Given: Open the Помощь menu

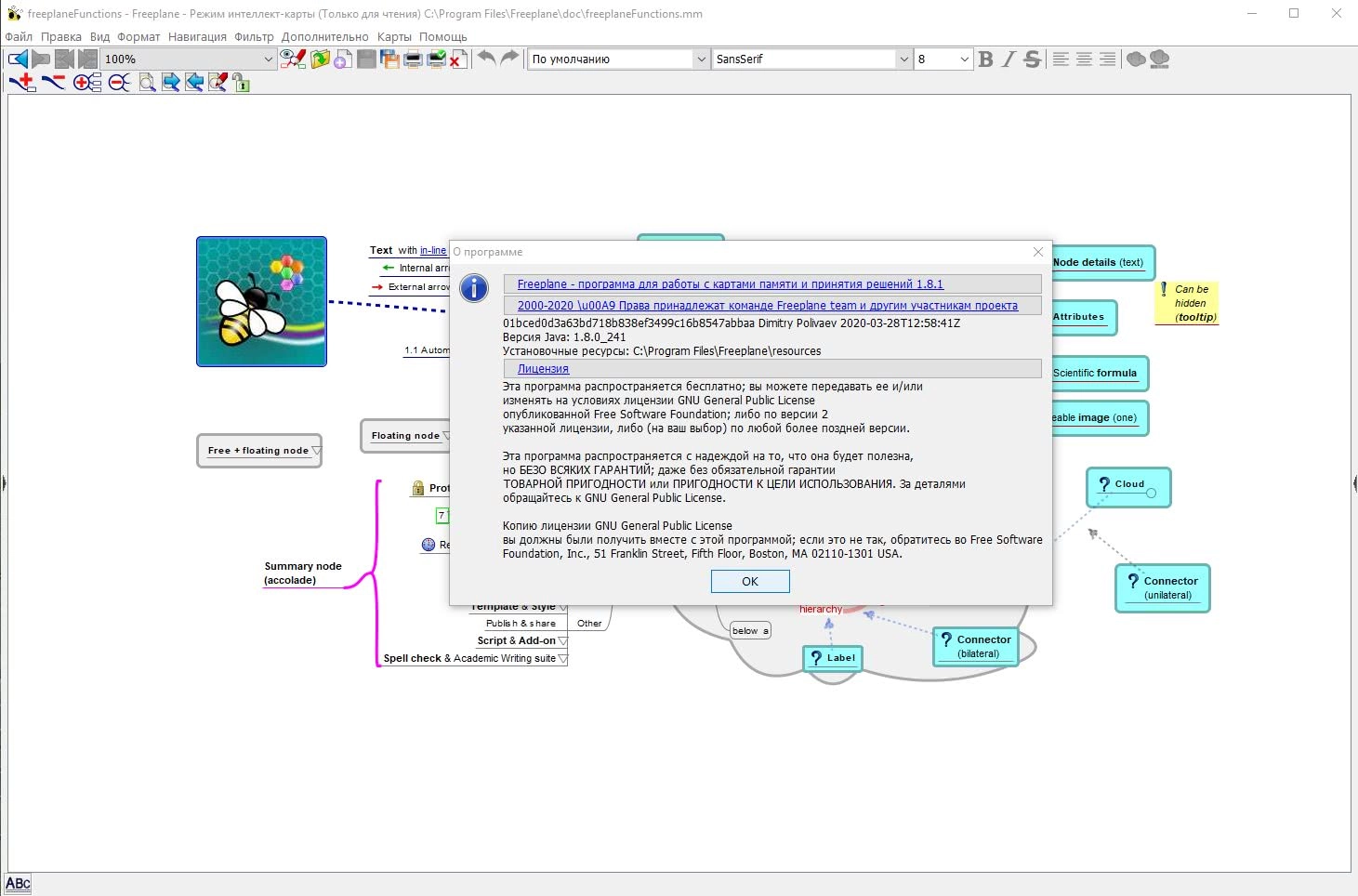Looking at the screenshot, I should [442, 37].
